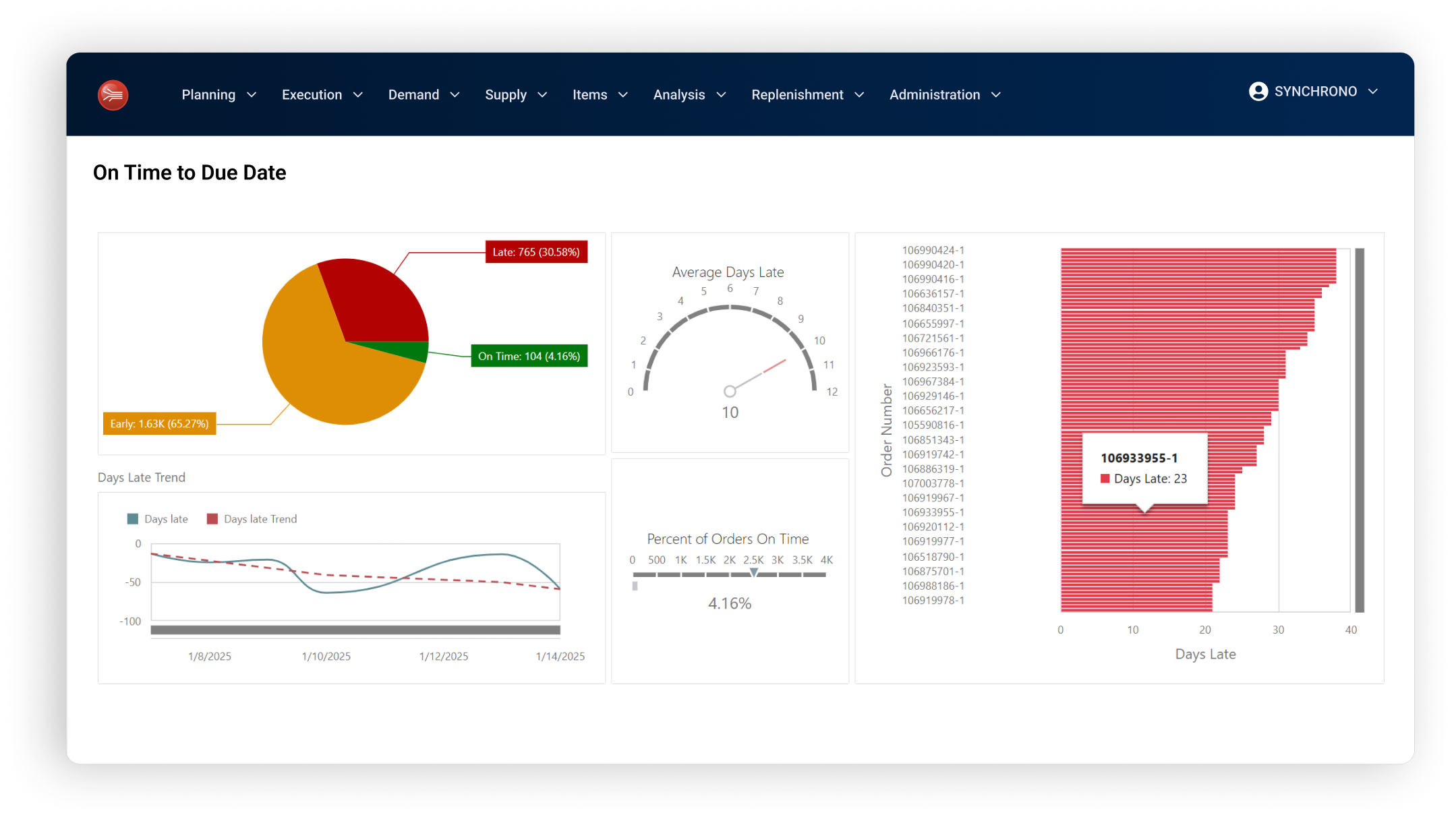This screenshot has width=1456, height=819.
Task: Click the order bar chart vertical scrollbar
Action: coord(1360,430)
